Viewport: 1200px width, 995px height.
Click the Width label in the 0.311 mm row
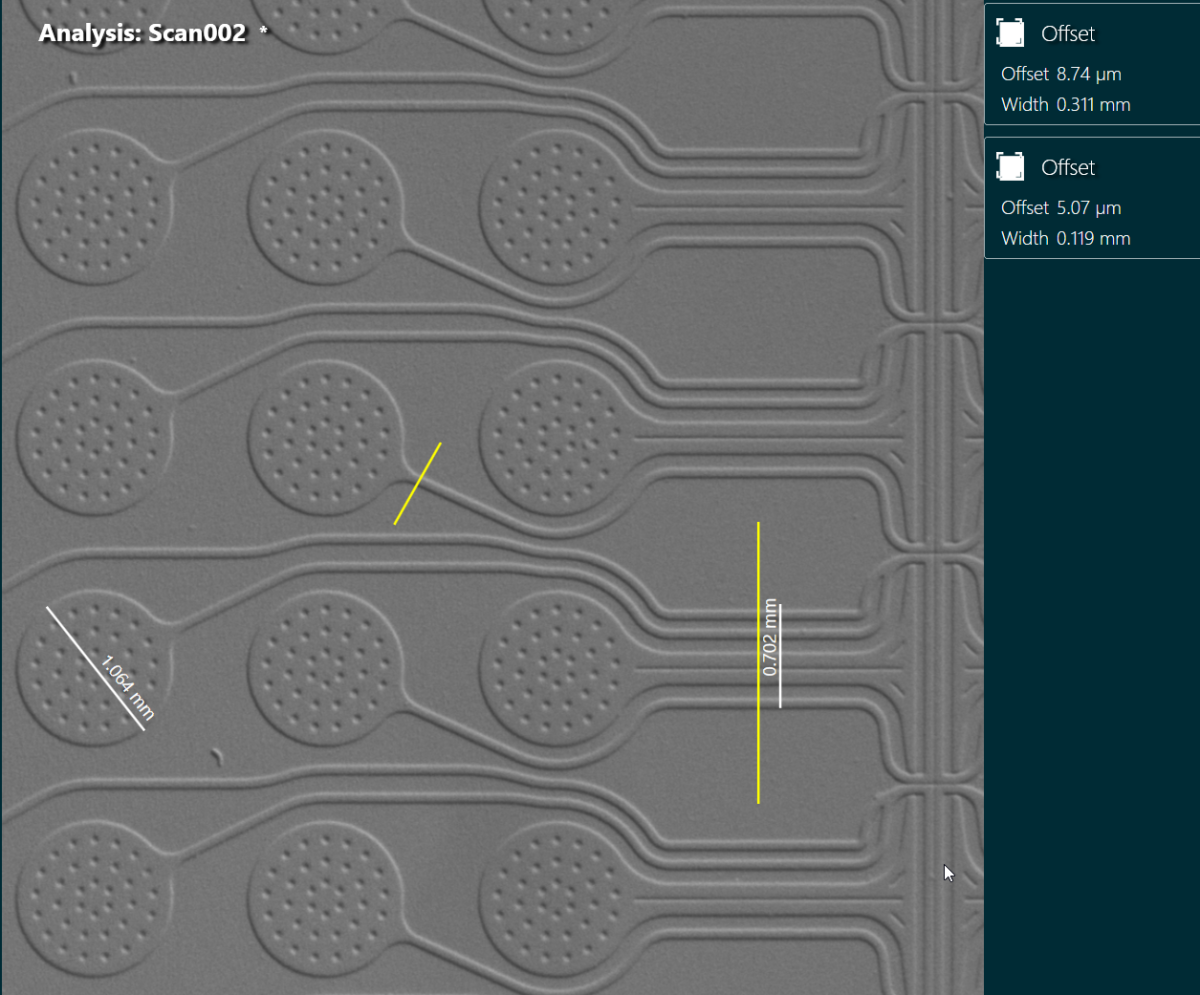point(1024,104)
